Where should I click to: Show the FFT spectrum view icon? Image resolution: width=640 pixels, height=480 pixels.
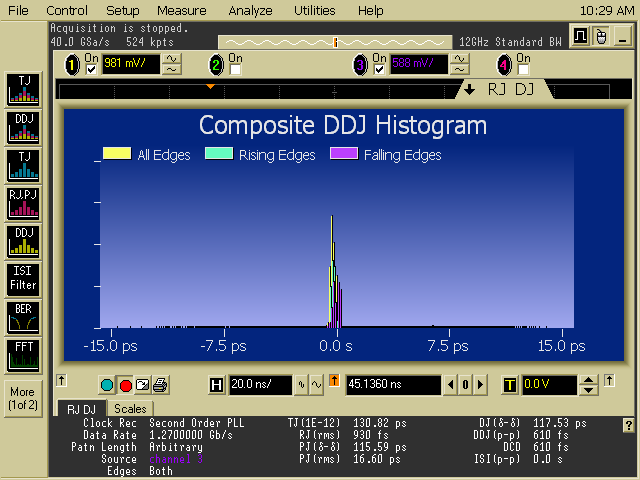22,354
